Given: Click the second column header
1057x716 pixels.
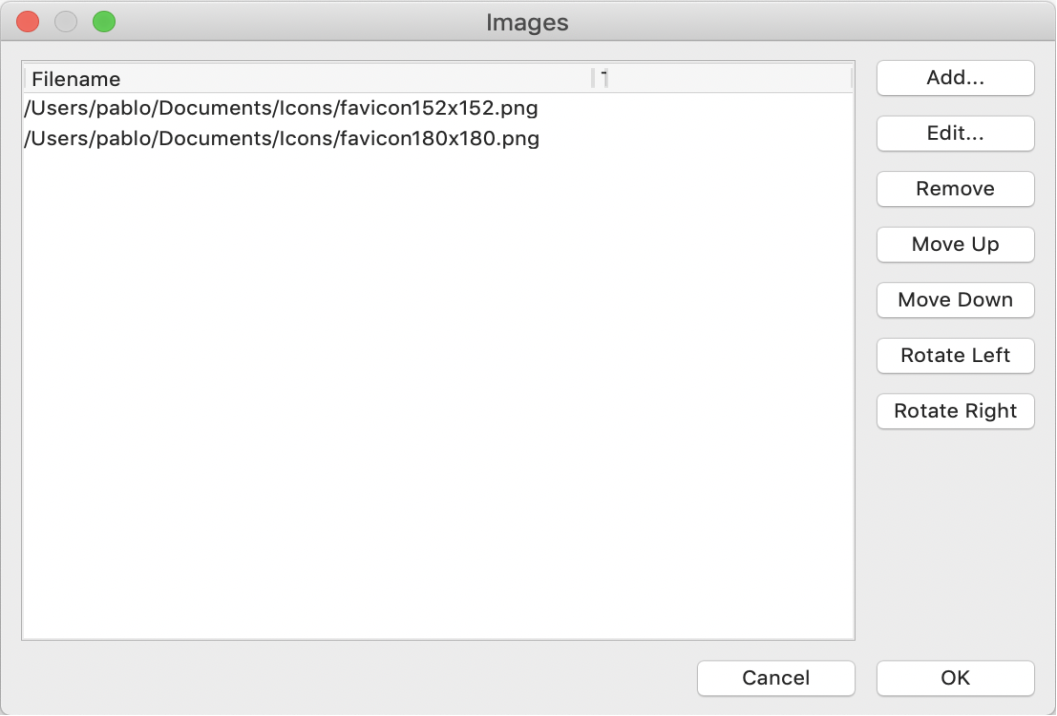Looking at the screenshot, I should click(723, 79).
